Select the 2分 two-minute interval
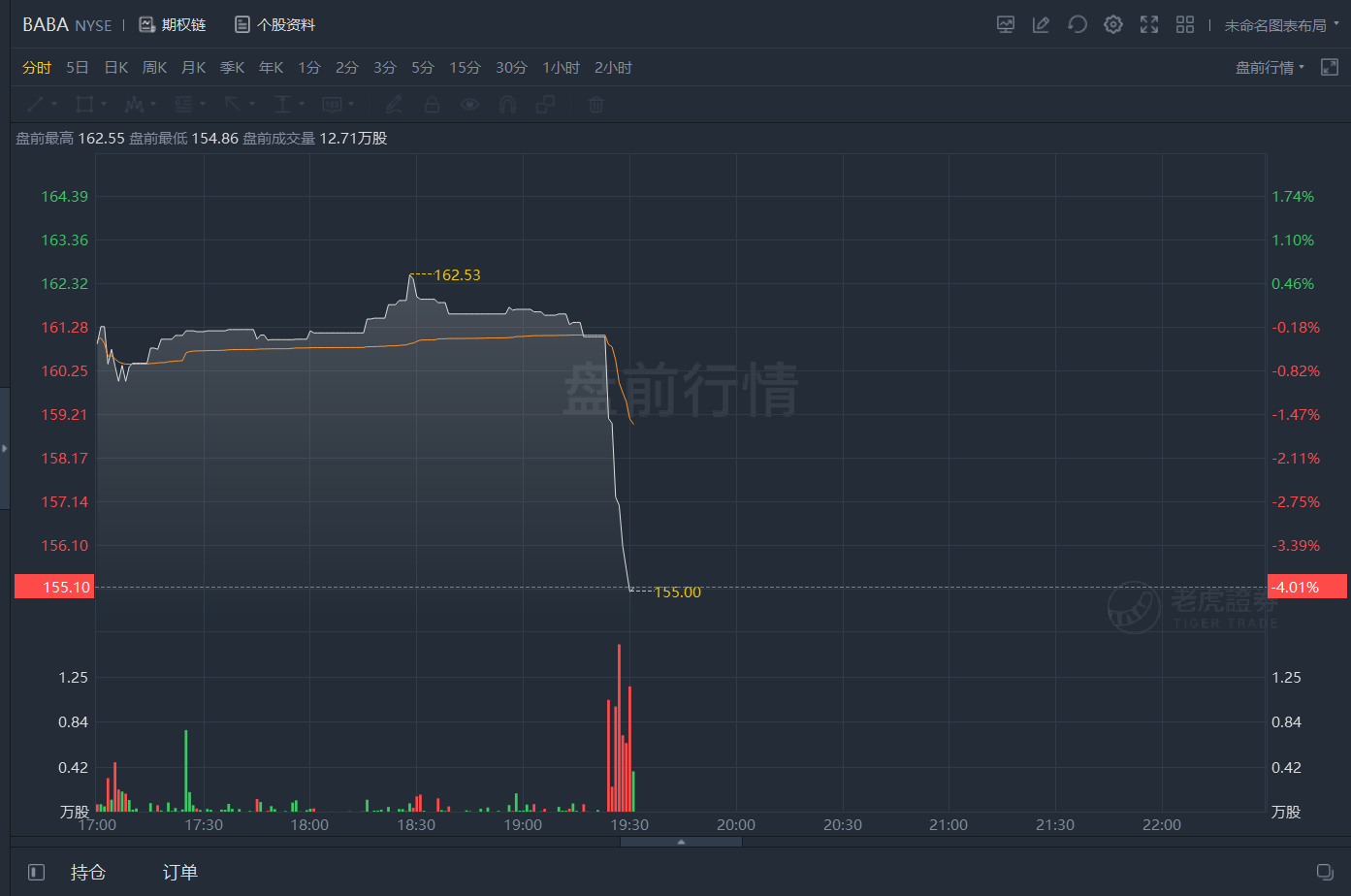The image size is (1351, 896). (347, 67)
